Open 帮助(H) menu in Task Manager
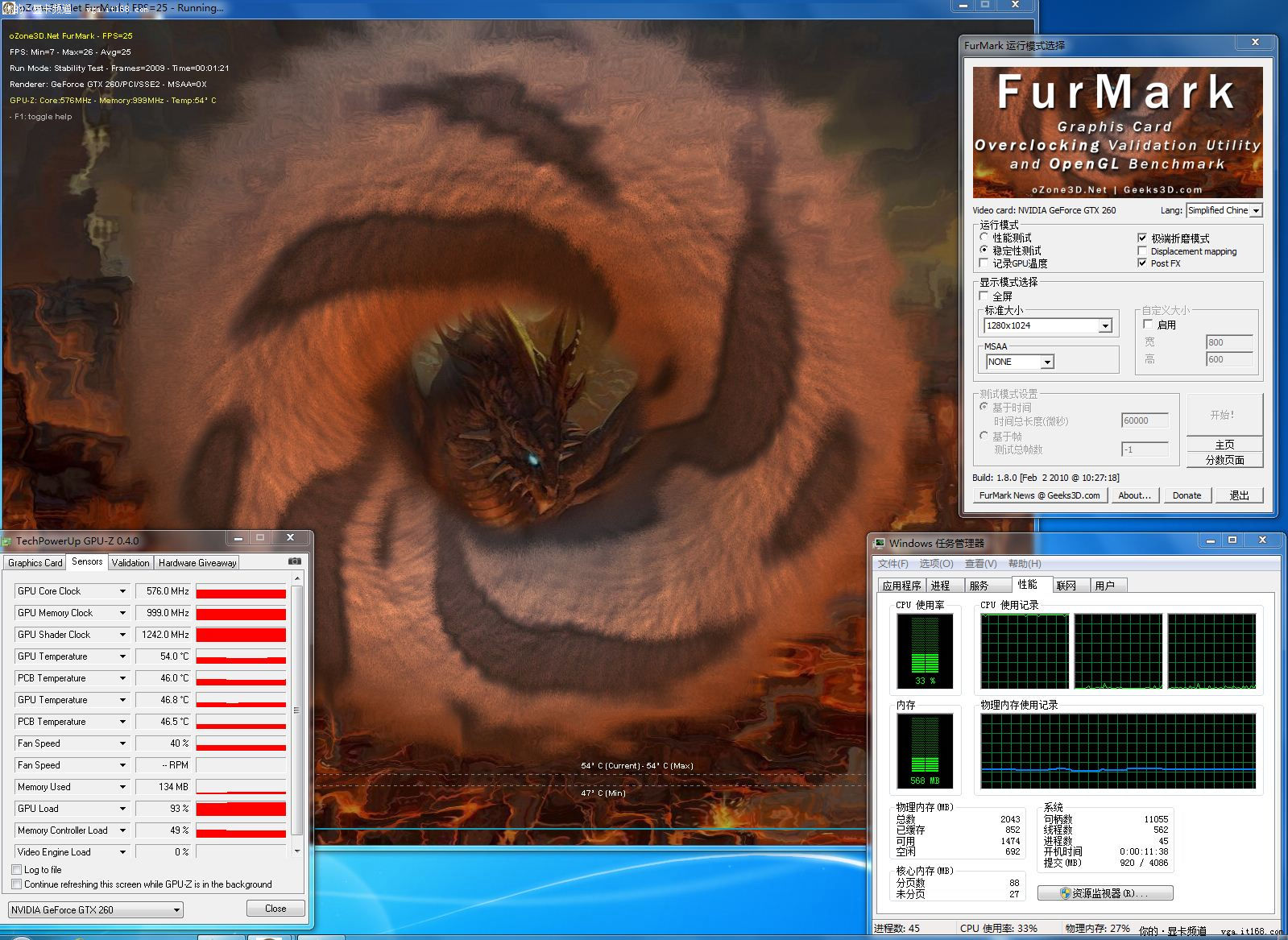Viewport: 1288px width, 940px height. [x=1025, y=564]
